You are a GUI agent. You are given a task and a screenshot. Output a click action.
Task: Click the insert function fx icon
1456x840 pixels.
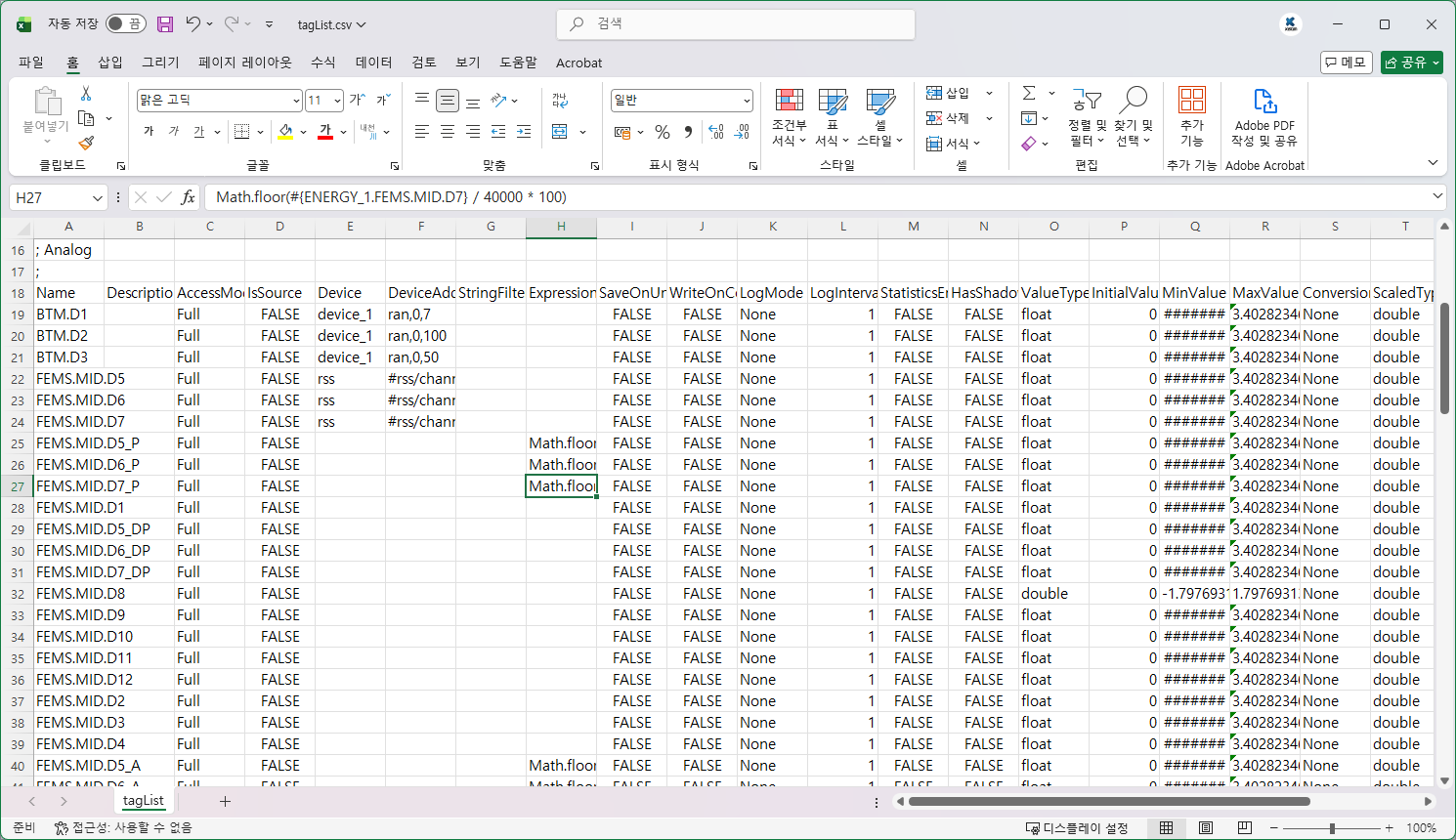[188, 197]
